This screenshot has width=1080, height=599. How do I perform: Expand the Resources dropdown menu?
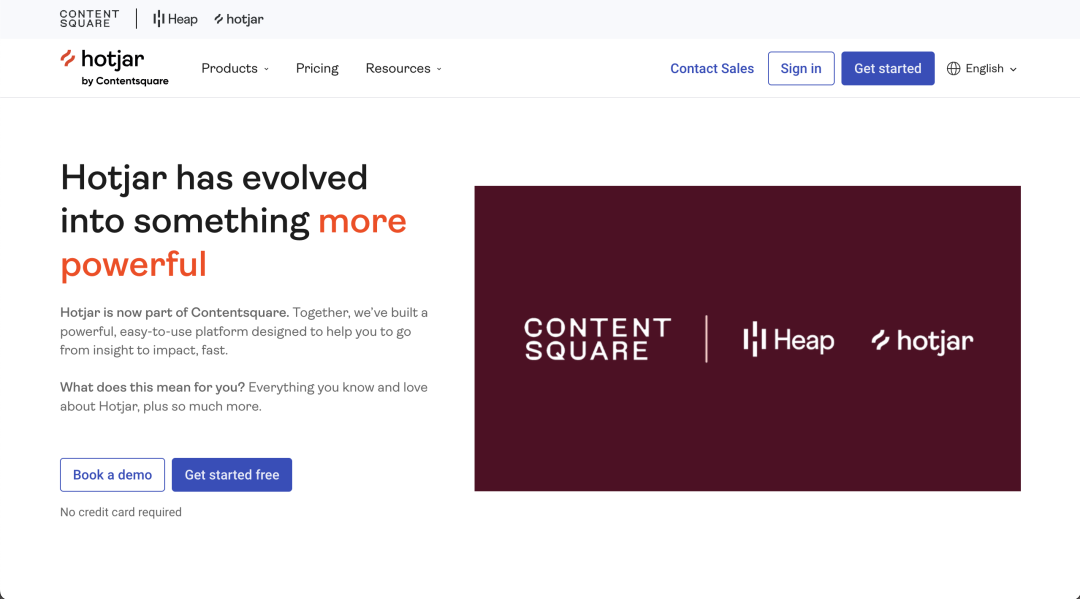point(403,69)
